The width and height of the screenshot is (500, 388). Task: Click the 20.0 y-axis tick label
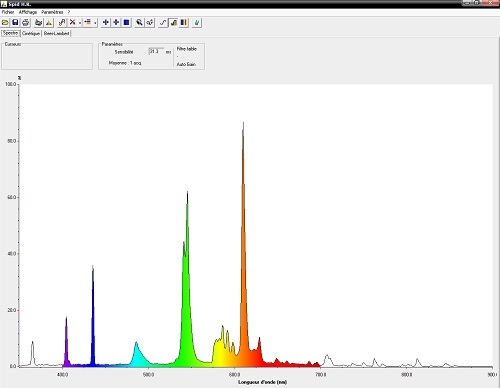(x=12, y=310)
